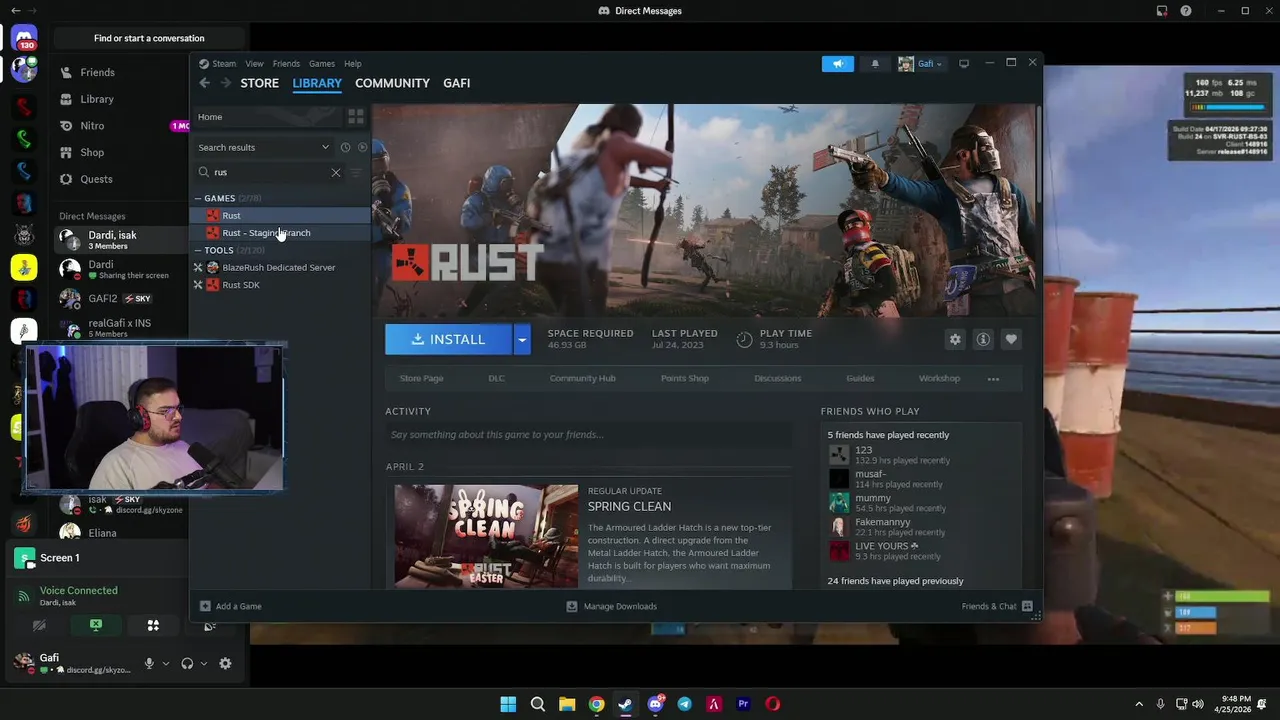Screen dimensions: 1280x720
Task: Open Rust Discussions link
Action: [x=778, y=378]
